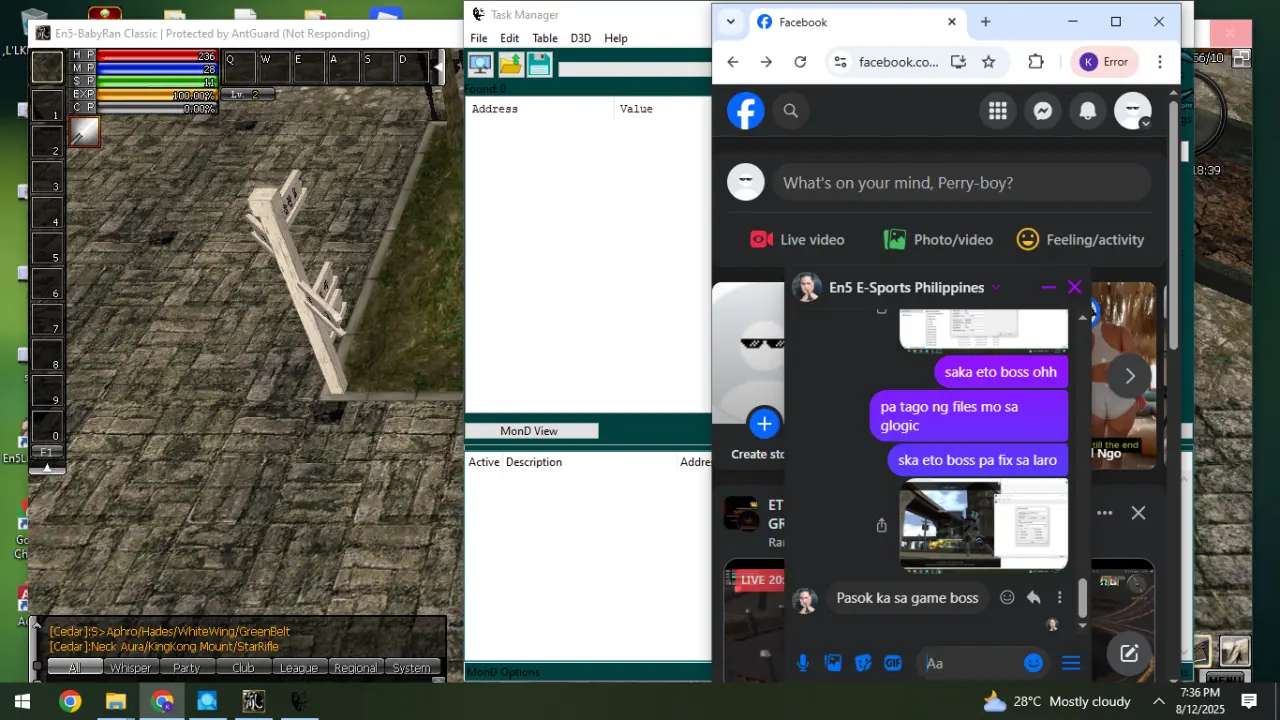Click the facebook.co... address bar
This screenshot has width=1280, height=720.
tap(899, 62)
